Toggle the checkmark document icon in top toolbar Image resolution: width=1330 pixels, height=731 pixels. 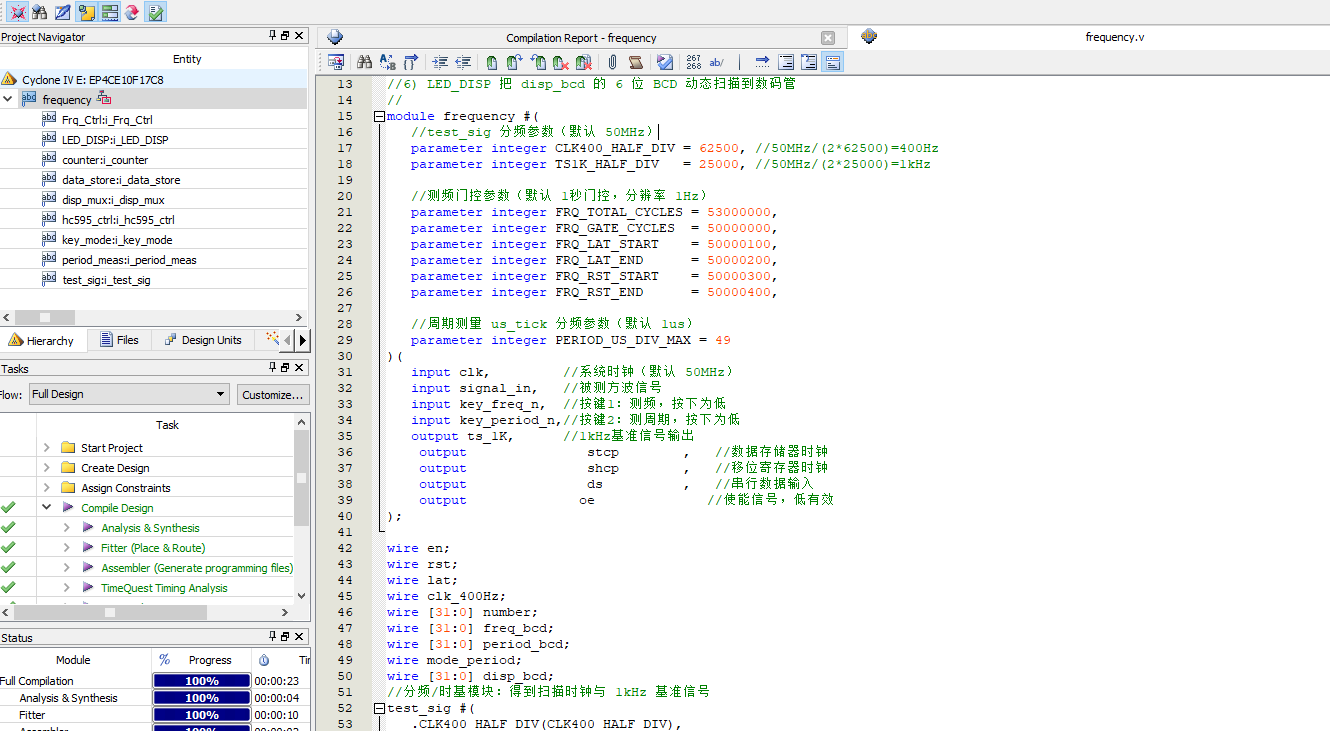click(155, 13)
